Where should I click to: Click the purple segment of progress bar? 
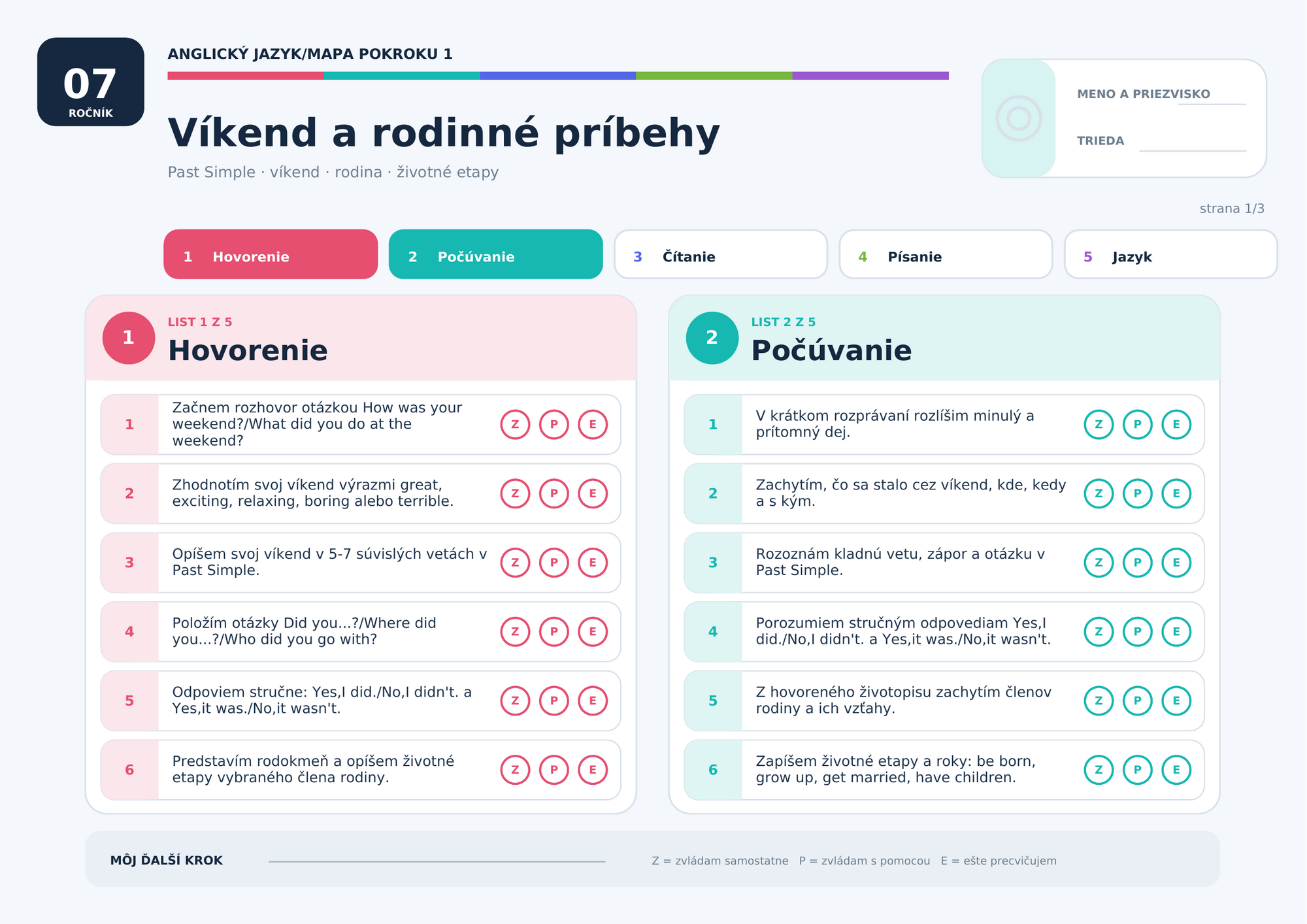[x=870, y=76]
